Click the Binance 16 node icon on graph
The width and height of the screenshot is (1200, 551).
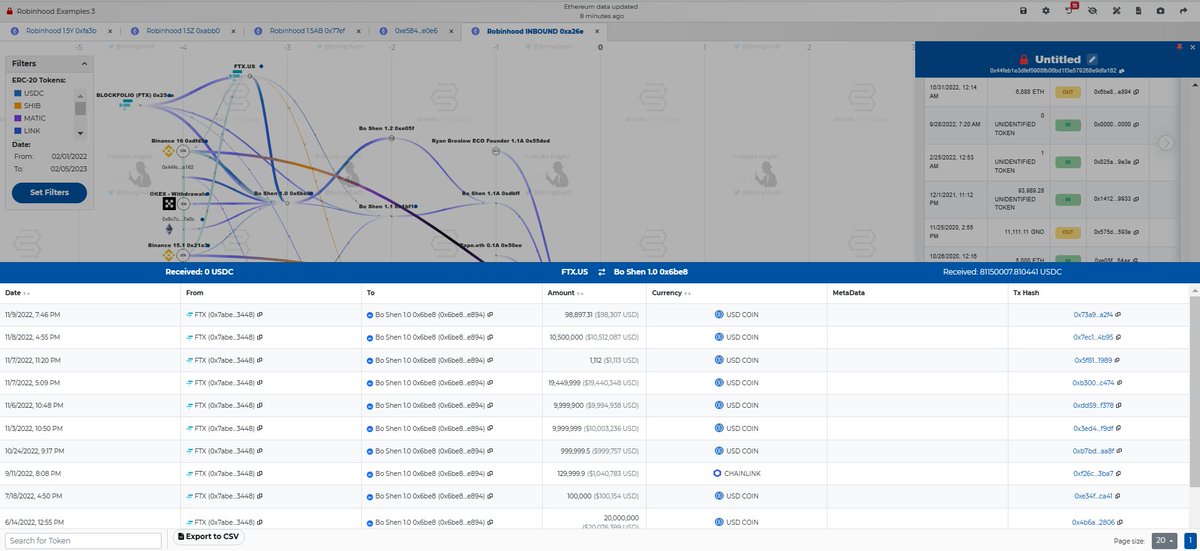(x=168, y=151)
